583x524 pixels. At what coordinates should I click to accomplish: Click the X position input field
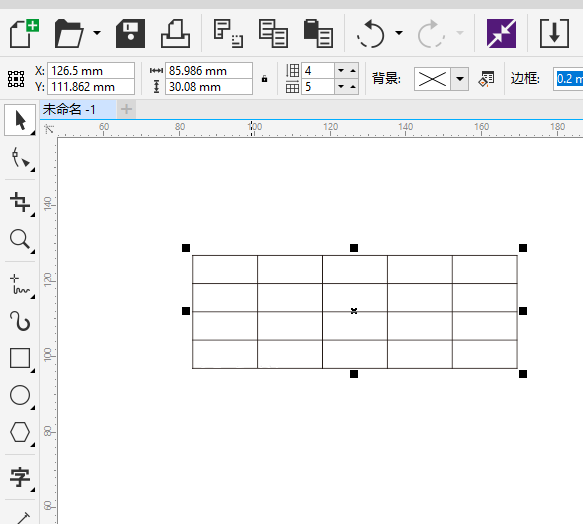click(91, 71)
